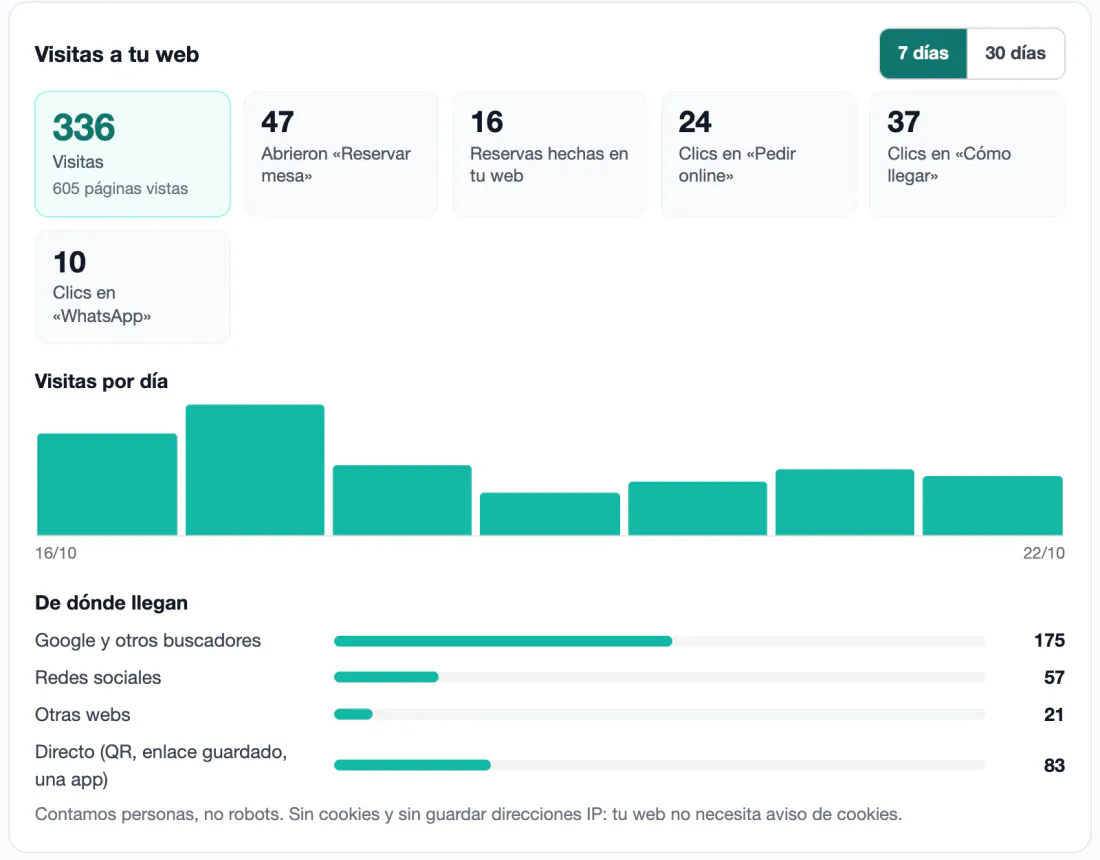Click the Google y otros buscadores progress bar

click(x=659, y=640)
